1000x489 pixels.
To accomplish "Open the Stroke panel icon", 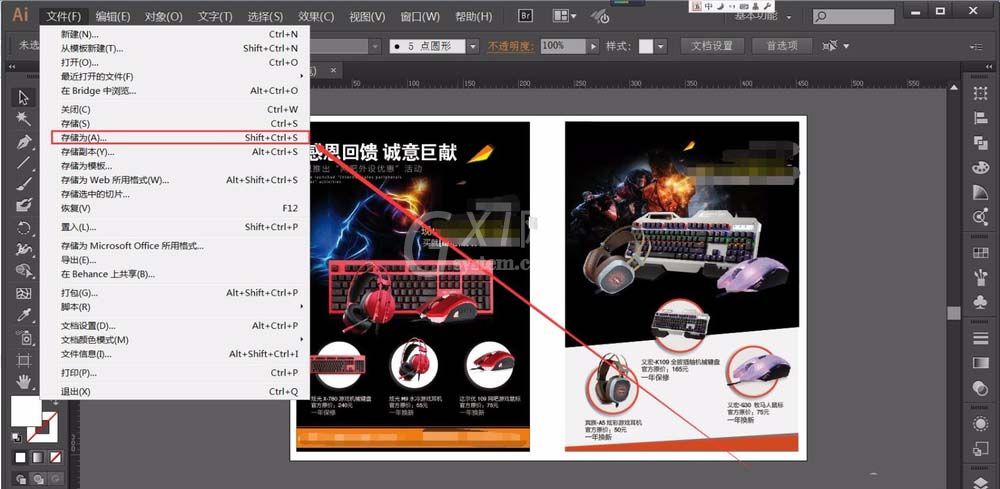I will (x=980, y=338).
